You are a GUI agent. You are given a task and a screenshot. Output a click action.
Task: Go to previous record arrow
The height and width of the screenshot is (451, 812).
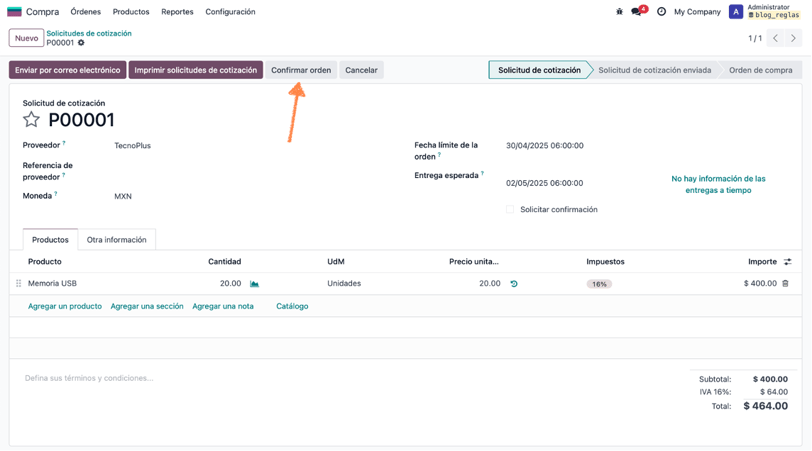(x=775, y=38)
